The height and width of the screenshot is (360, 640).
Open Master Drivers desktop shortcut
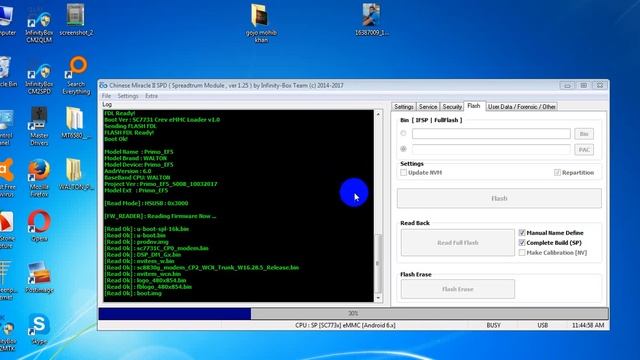39,126
